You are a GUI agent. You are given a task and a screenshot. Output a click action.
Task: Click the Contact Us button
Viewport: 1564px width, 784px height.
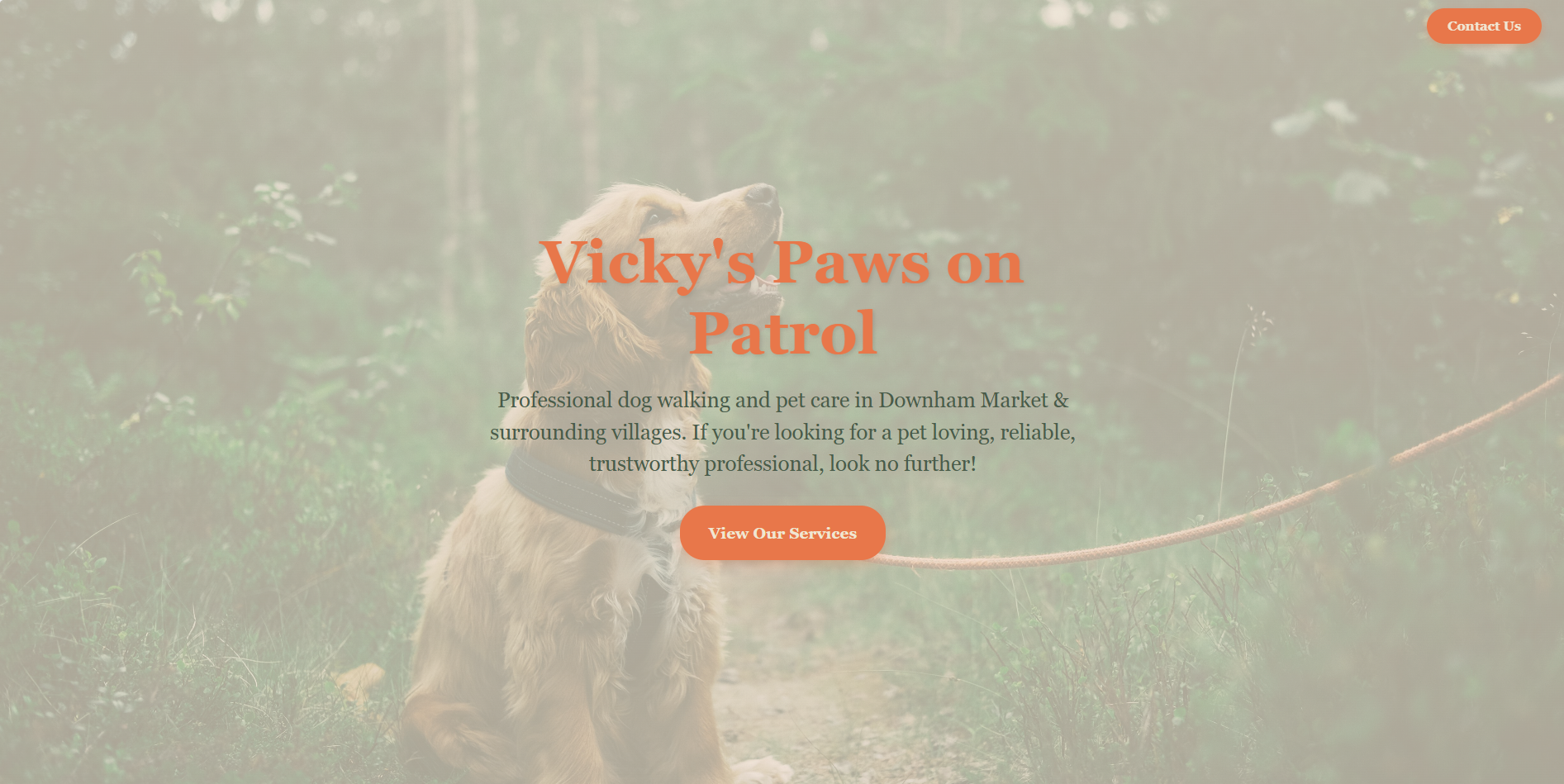point(1483,26)
